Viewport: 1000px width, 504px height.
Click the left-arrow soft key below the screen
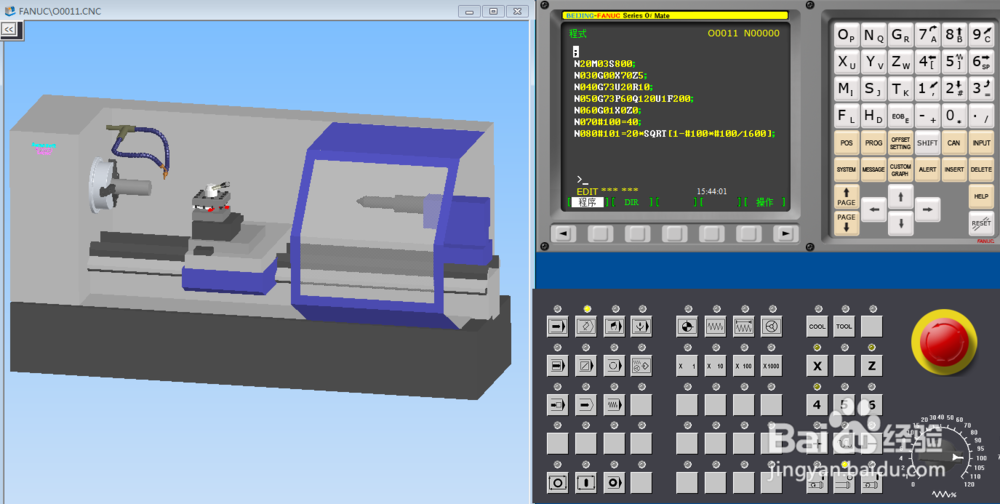click(563, 233)
